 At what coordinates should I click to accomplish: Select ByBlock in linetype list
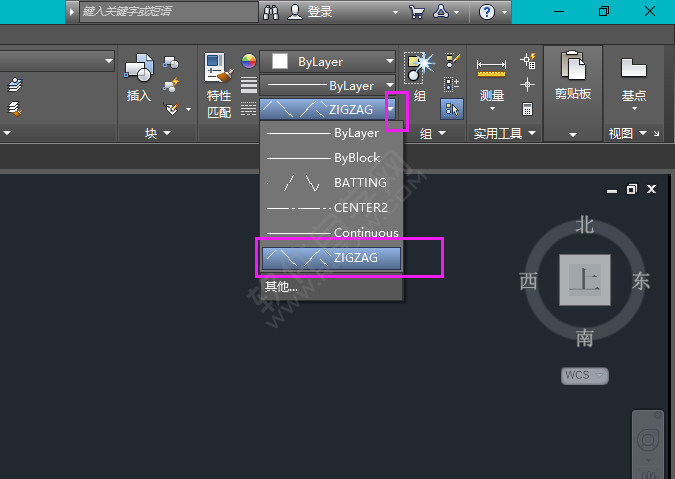click(331, 158)
